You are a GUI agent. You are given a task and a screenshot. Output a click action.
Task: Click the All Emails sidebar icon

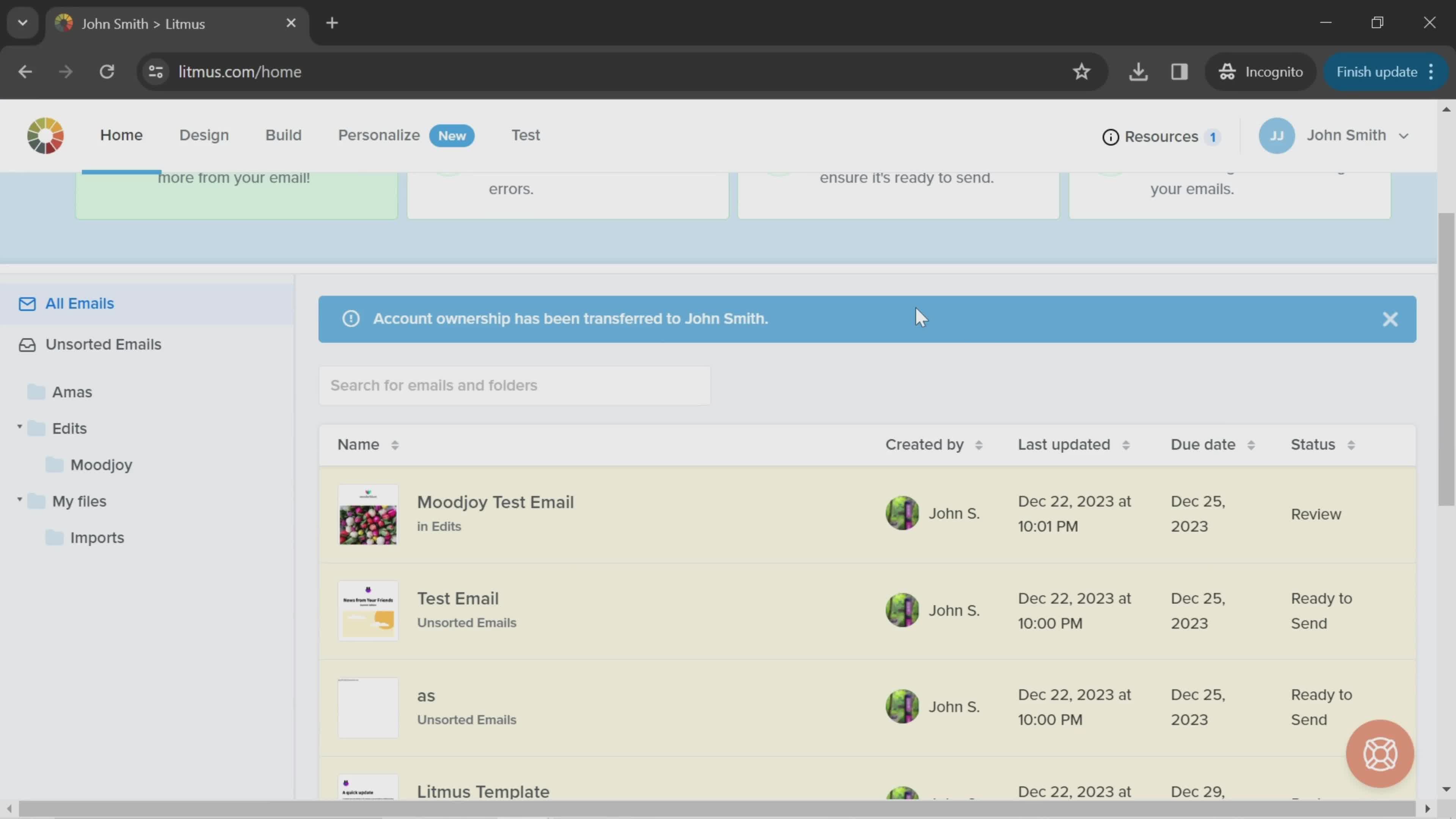point(27,303)
